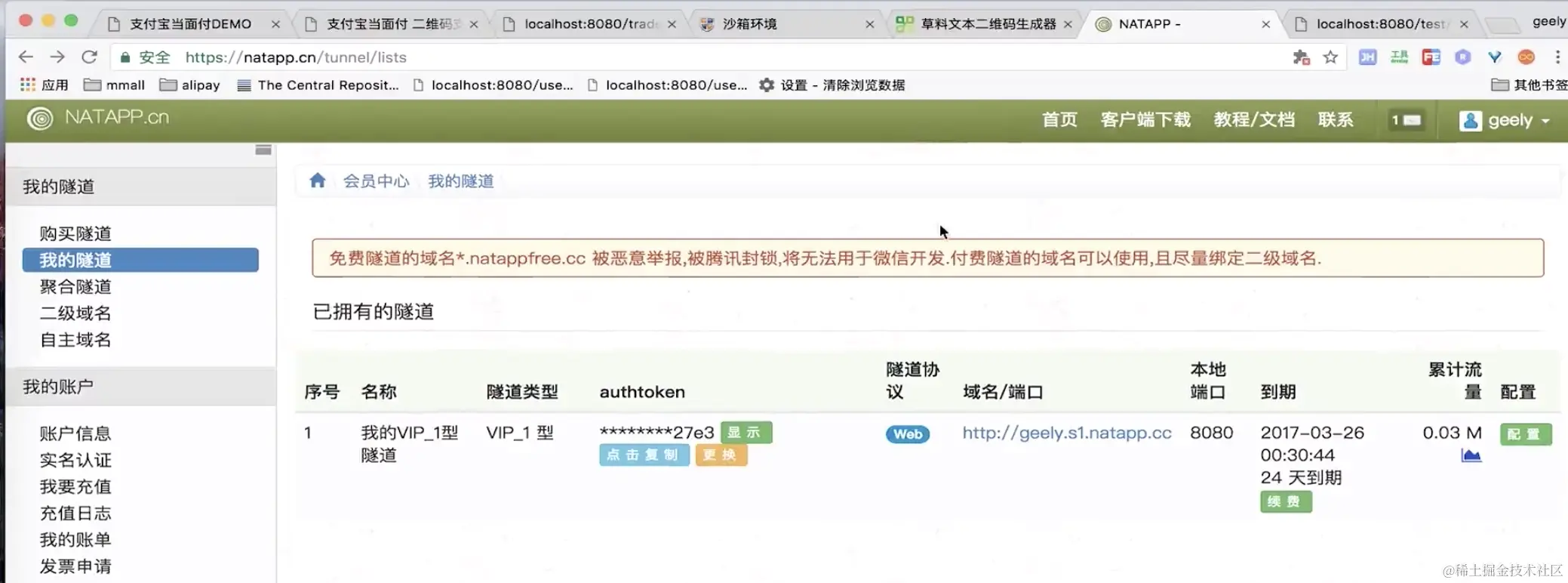Click 显示 button to reveal authtoken
1568x583 pixels.
click(x=746, y=432)
